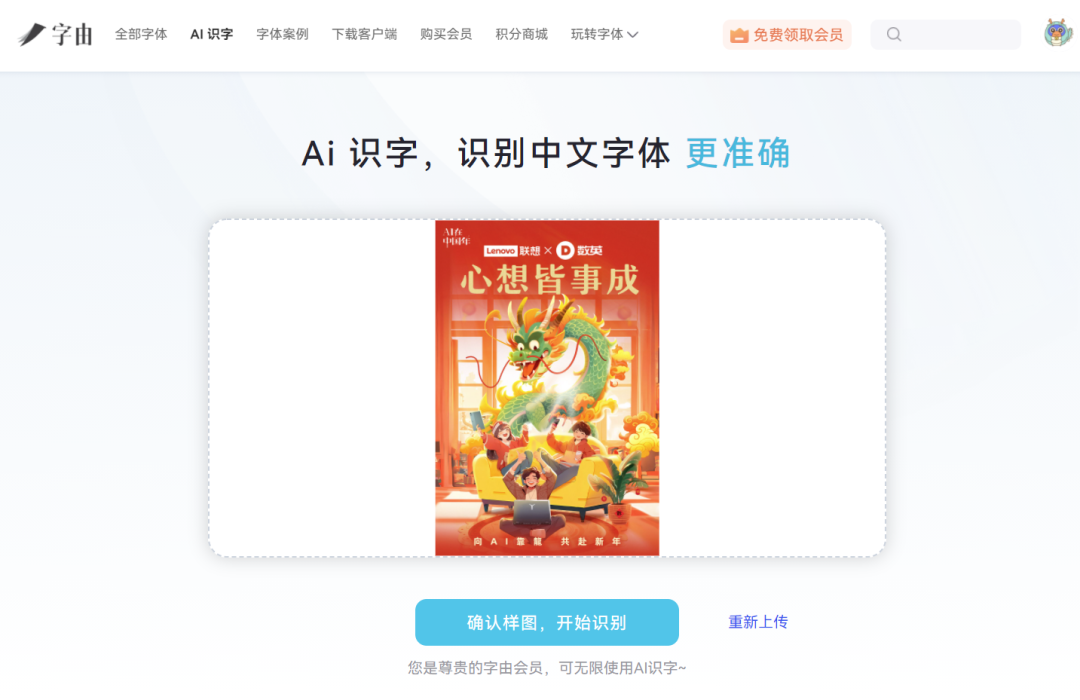1080x700 pixels.
Task: Open 下载客户端 page
Action: pyautogui.click(x=364, y=34)
